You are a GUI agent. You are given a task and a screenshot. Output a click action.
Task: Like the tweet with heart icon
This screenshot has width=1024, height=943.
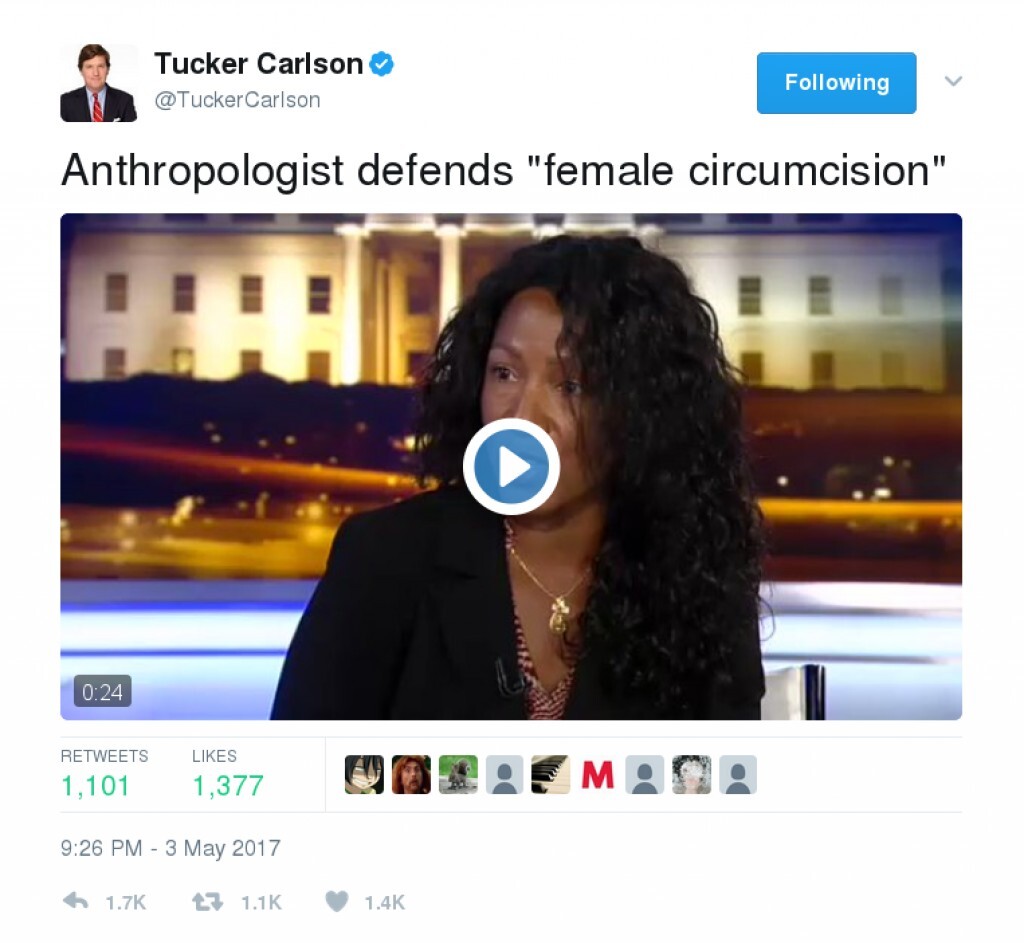337,902
